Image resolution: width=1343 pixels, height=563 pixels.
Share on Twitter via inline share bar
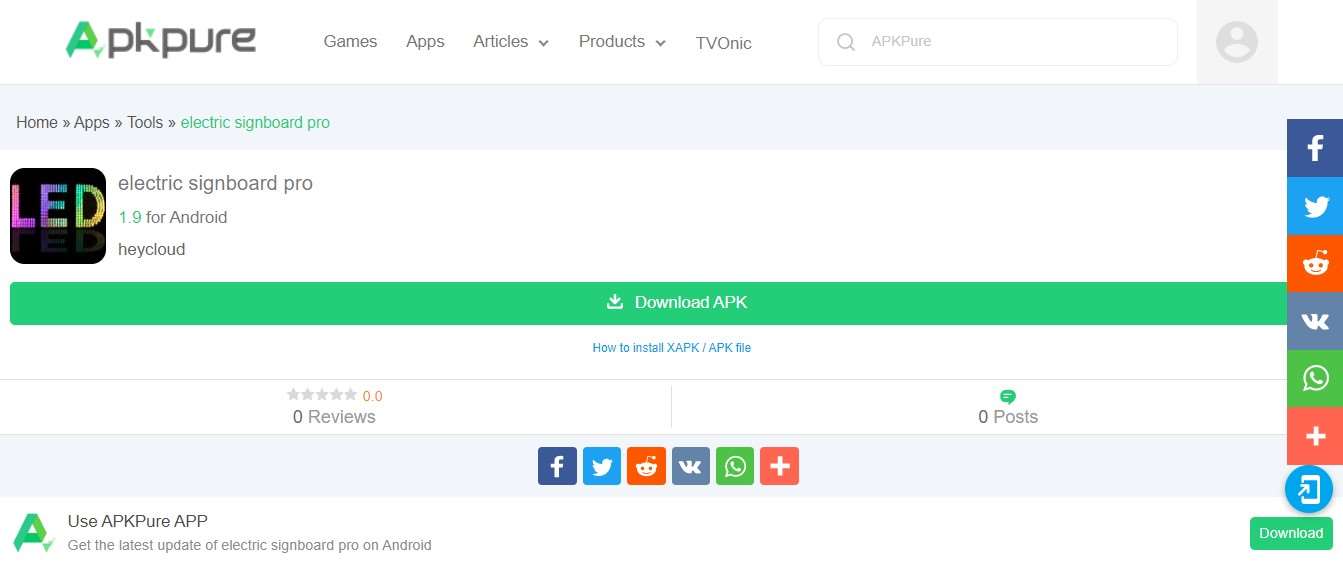point(602,466)
